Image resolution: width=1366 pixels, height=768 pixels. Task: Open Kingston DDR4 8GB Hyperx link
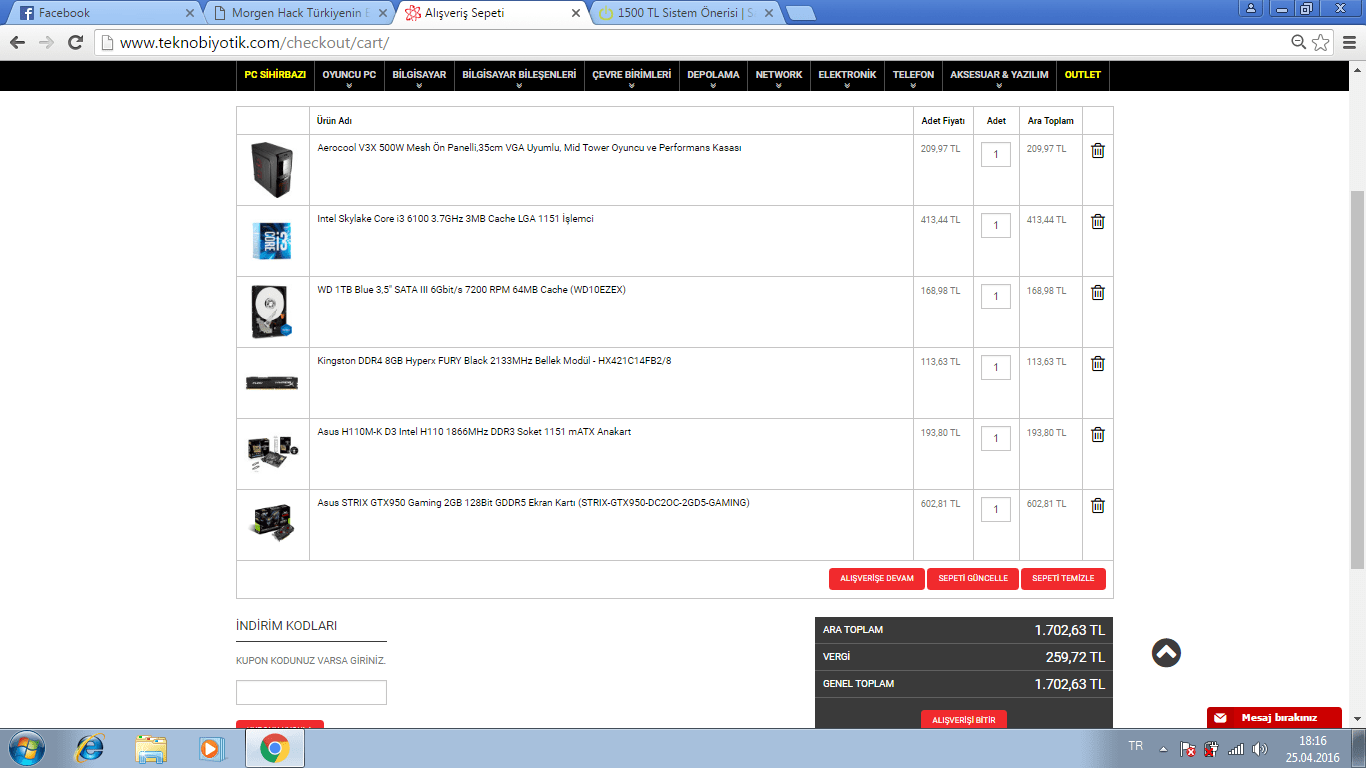[x=494, y=361]
